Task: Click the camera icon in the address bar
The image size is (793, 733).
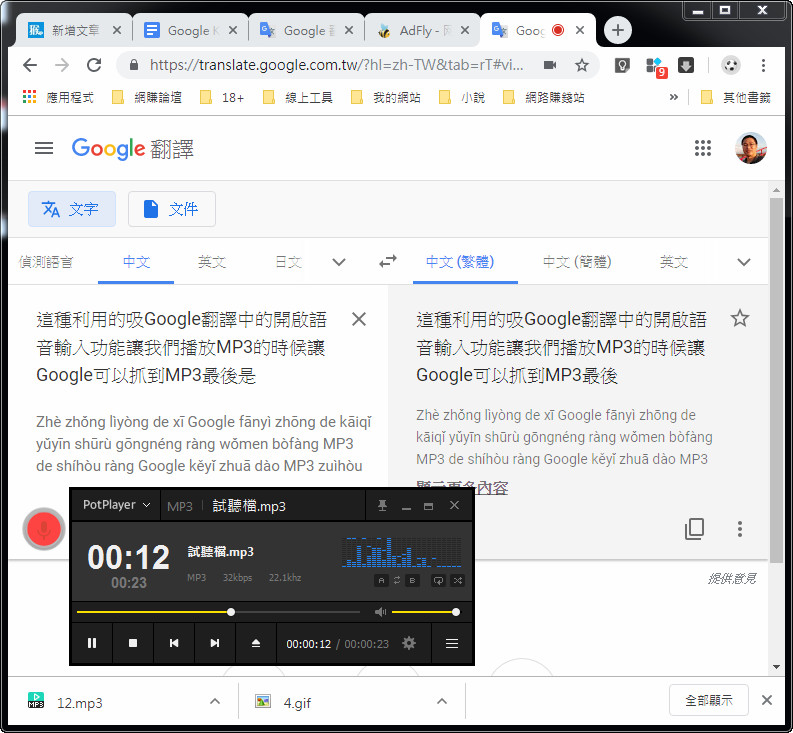Action: click(x=550, y=65)
